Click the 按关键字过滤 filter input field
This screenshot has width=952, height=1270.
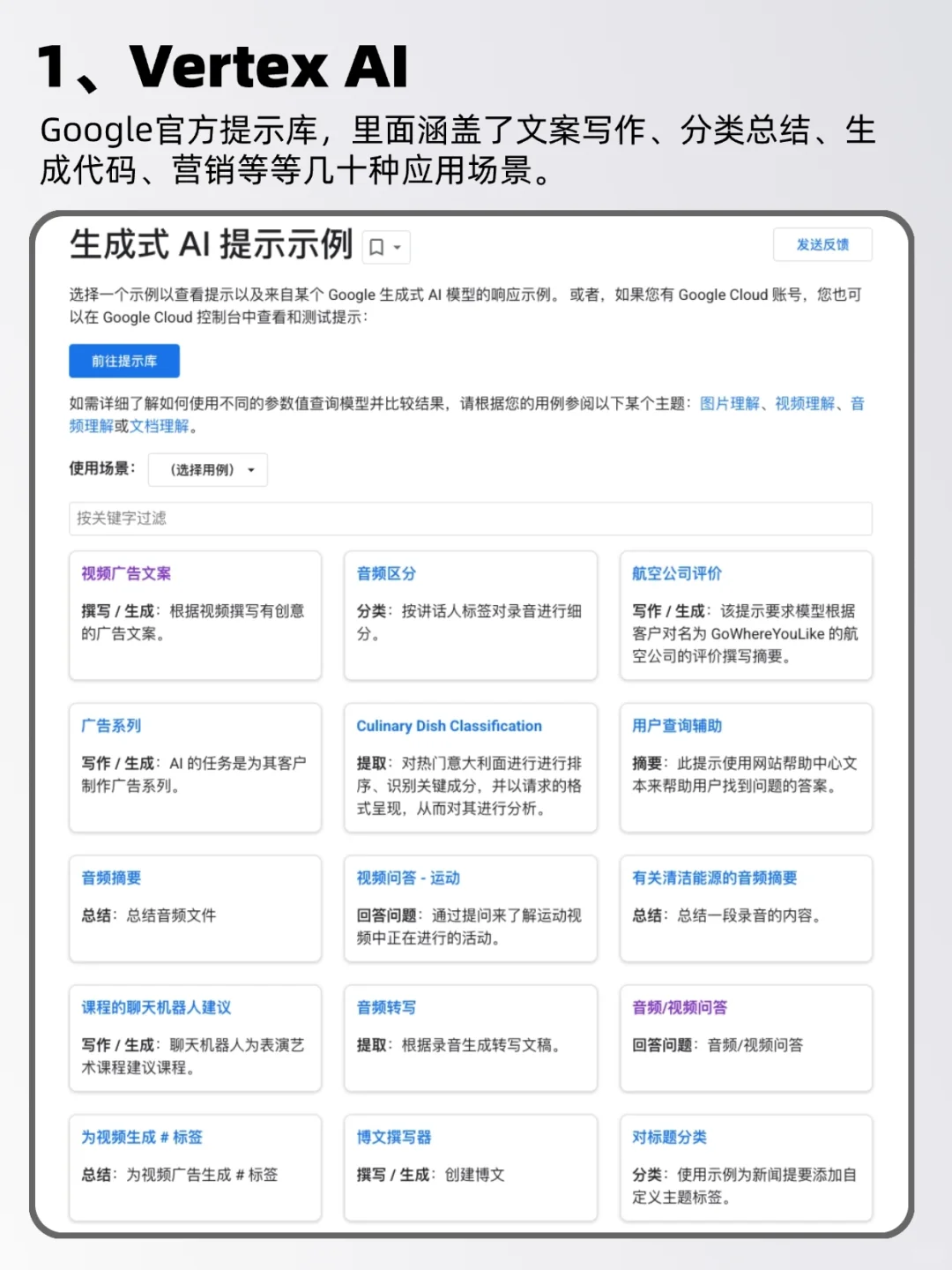click(471, 519)
